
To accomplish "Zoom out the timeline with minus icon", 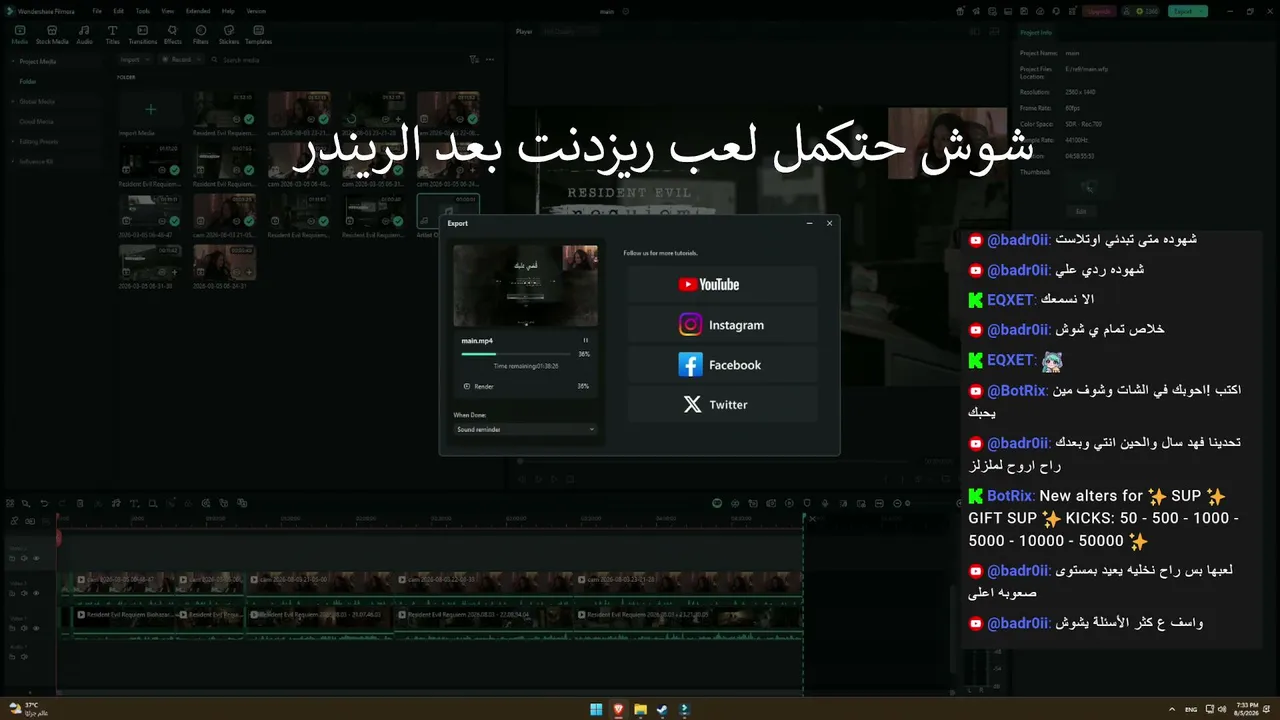I will click(896, 503).
